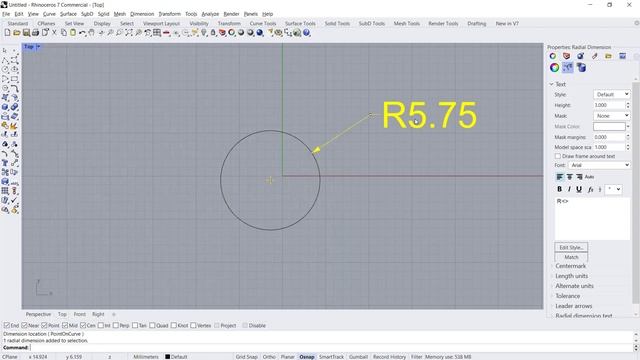This screenshot has height=360, width=640.
Task: Open a file with the folder icon
Action: click(x=17, y=33)
